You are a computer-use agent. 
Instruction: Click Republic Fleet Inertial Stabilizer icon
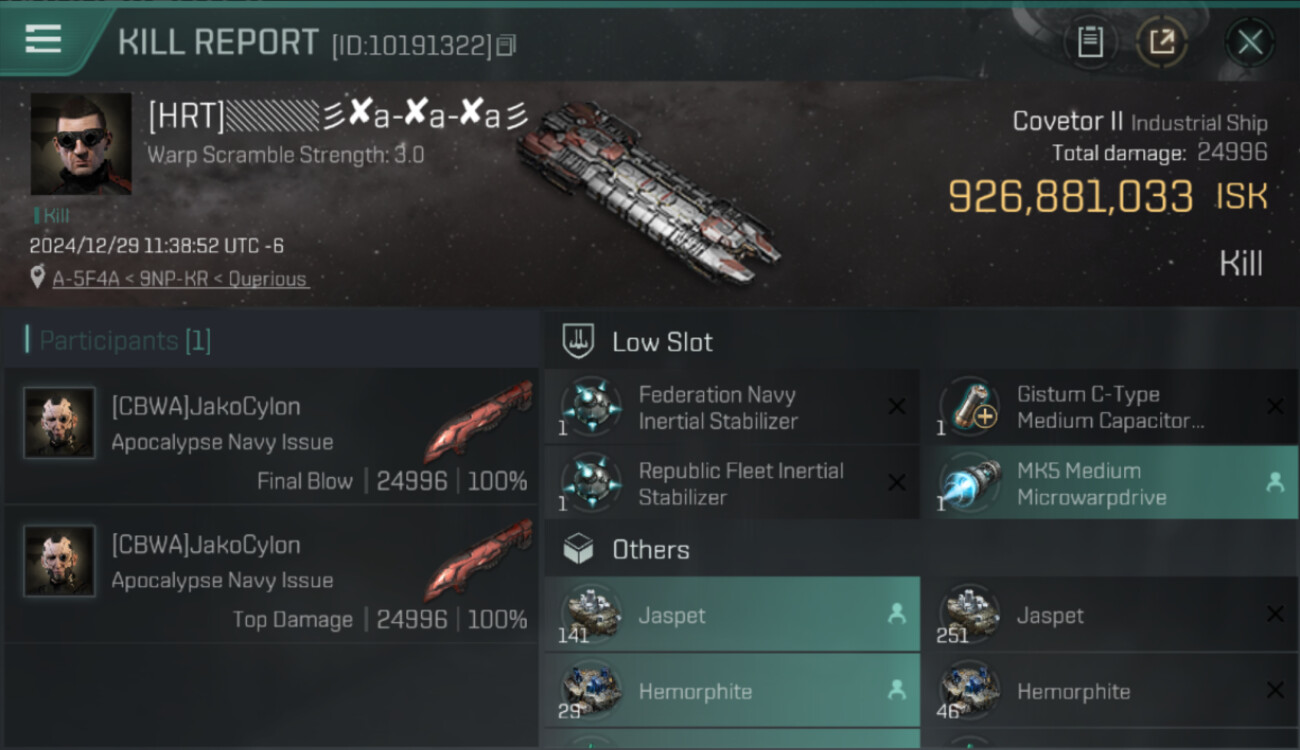click(591, 483)
